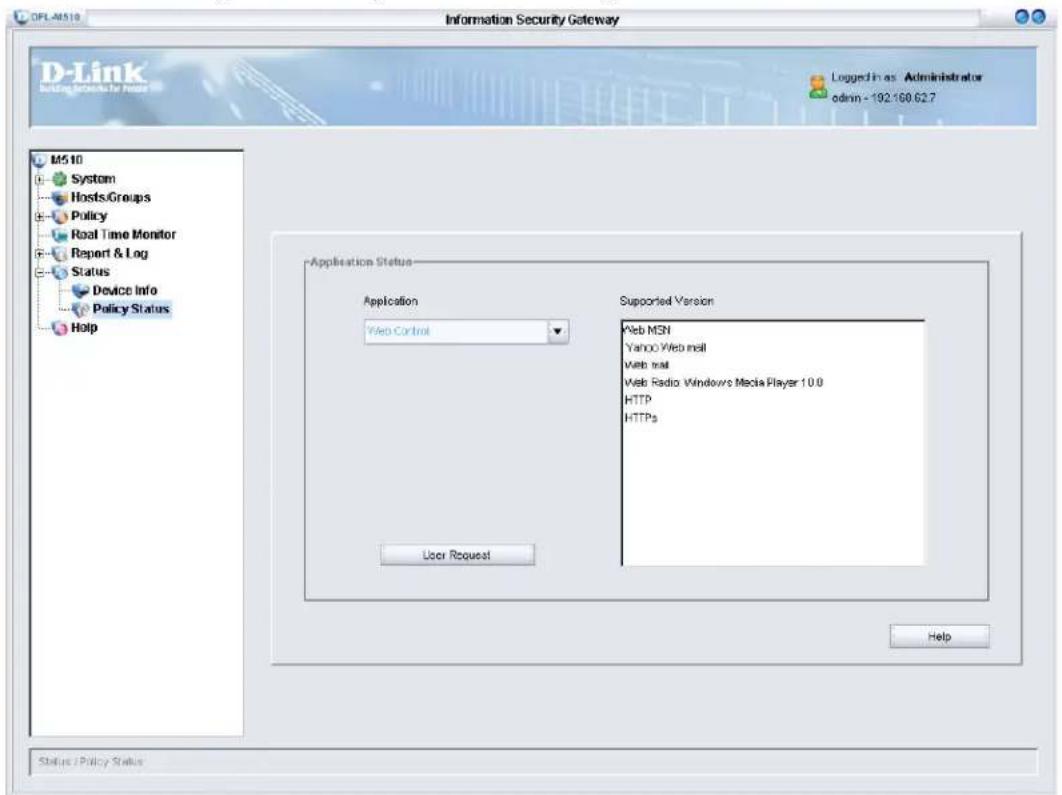1062x795 pixels.
Task: Expand the System tree node
Action: coord(39,179)
